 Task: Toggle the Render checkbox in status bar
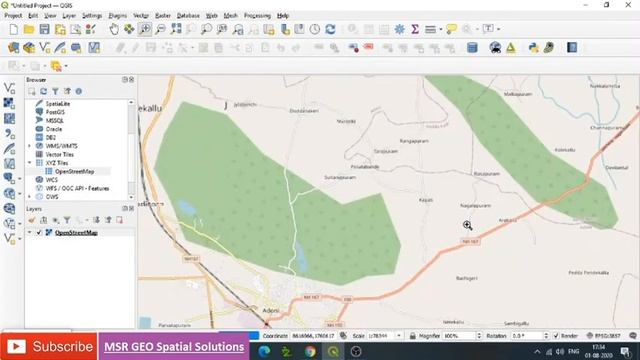click(556, 336)
